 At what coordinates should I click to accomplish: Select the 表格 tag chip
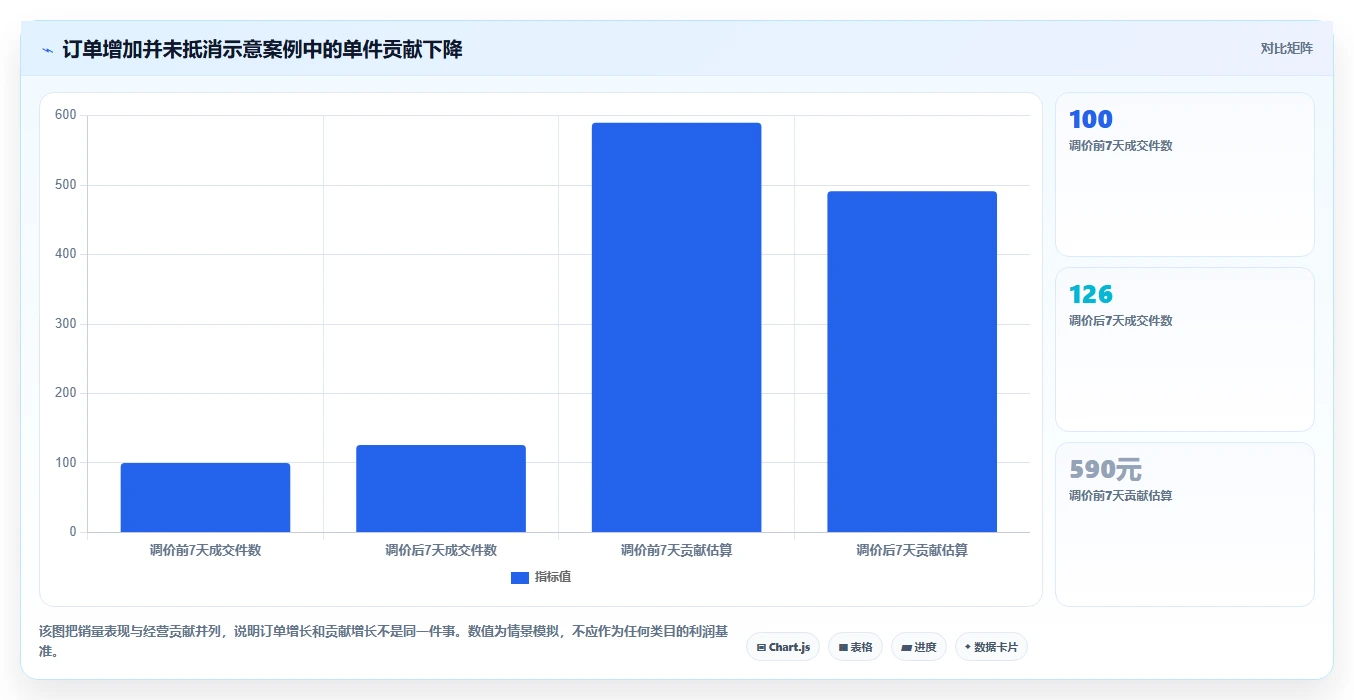(x=855, y=647)
